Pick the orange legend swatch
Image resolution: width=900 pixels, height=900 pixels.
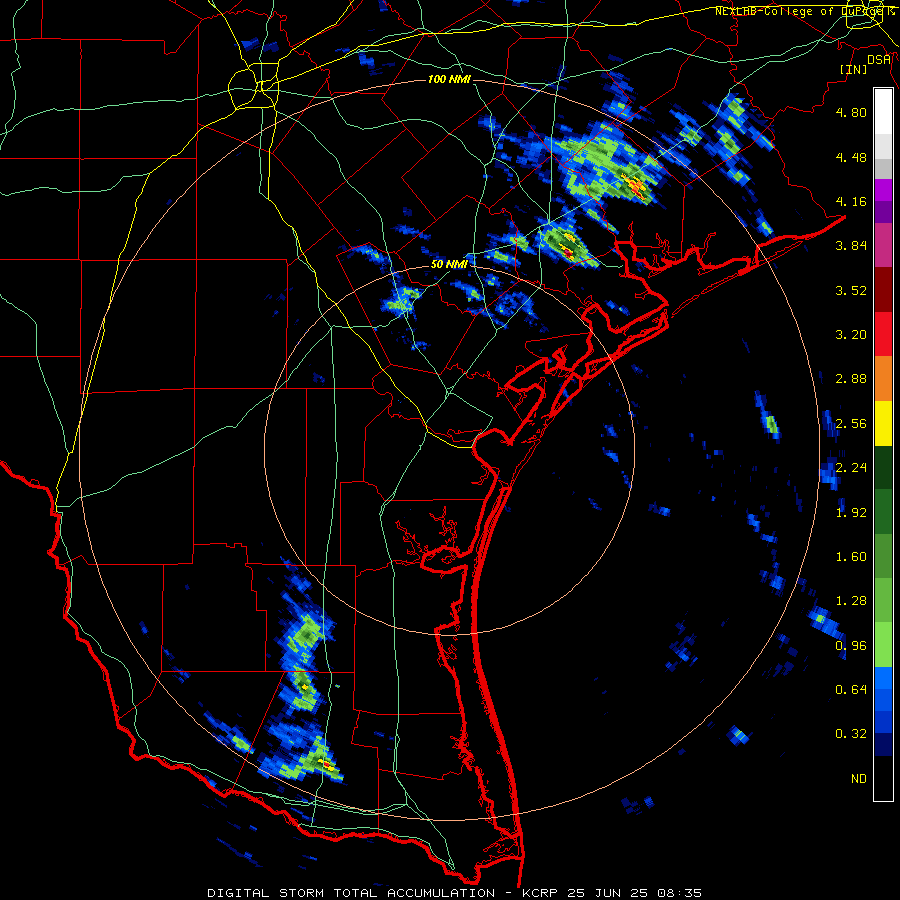click(x=883, y=379)
